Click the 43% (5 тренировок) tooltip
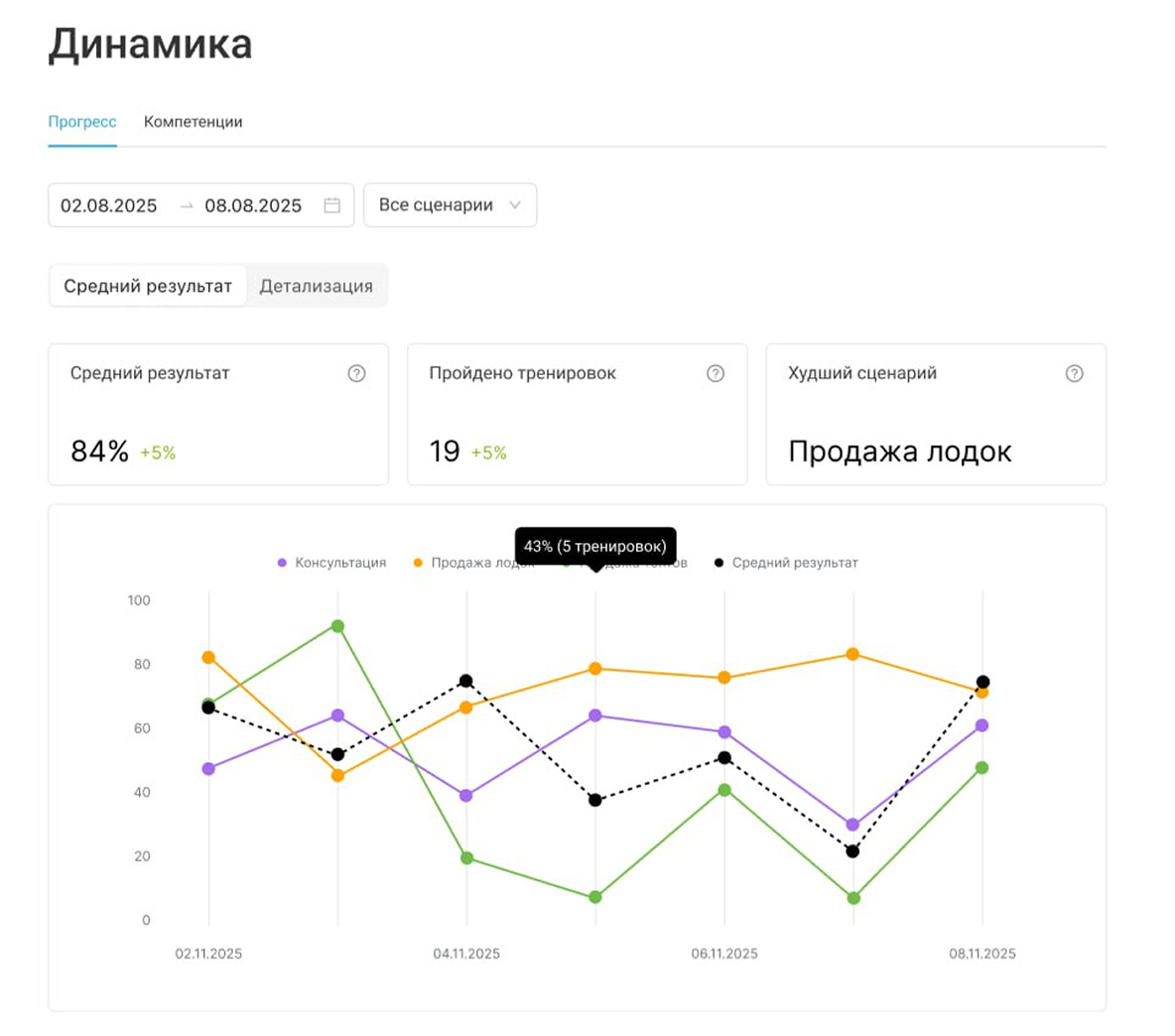The width and height of the screenshot is (1175, 1036). [x=595, y=546]
